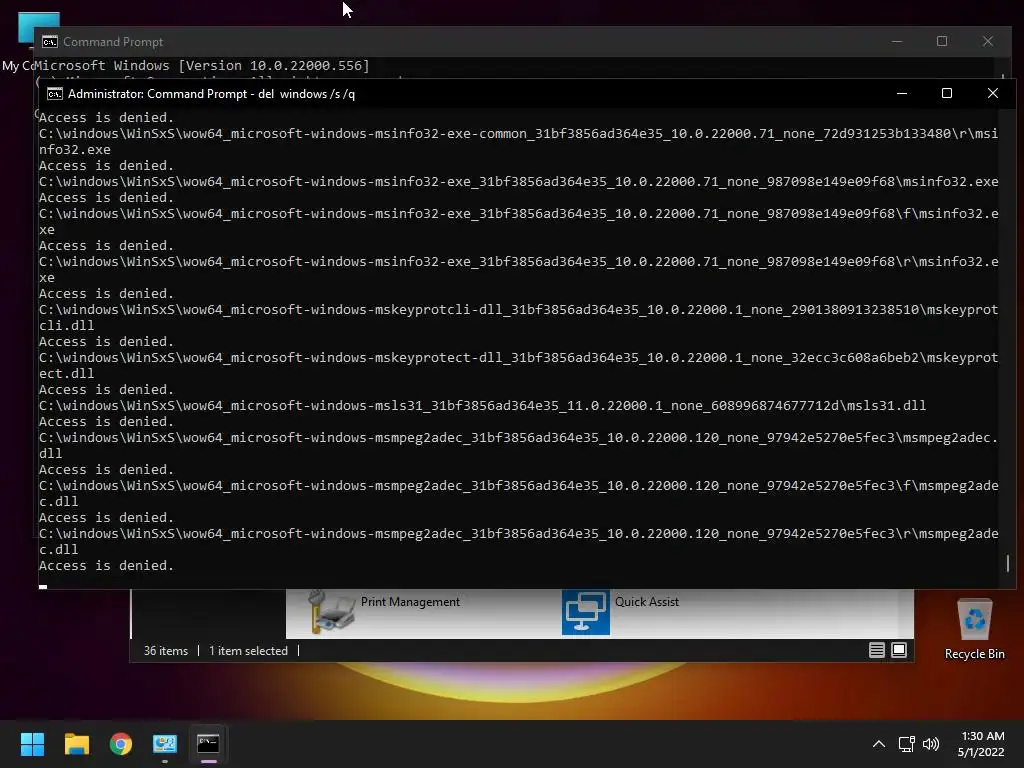Click the '36 items' status text
Image resolution: width=1024 pixels, height=768 pixels.
point(166,650)
